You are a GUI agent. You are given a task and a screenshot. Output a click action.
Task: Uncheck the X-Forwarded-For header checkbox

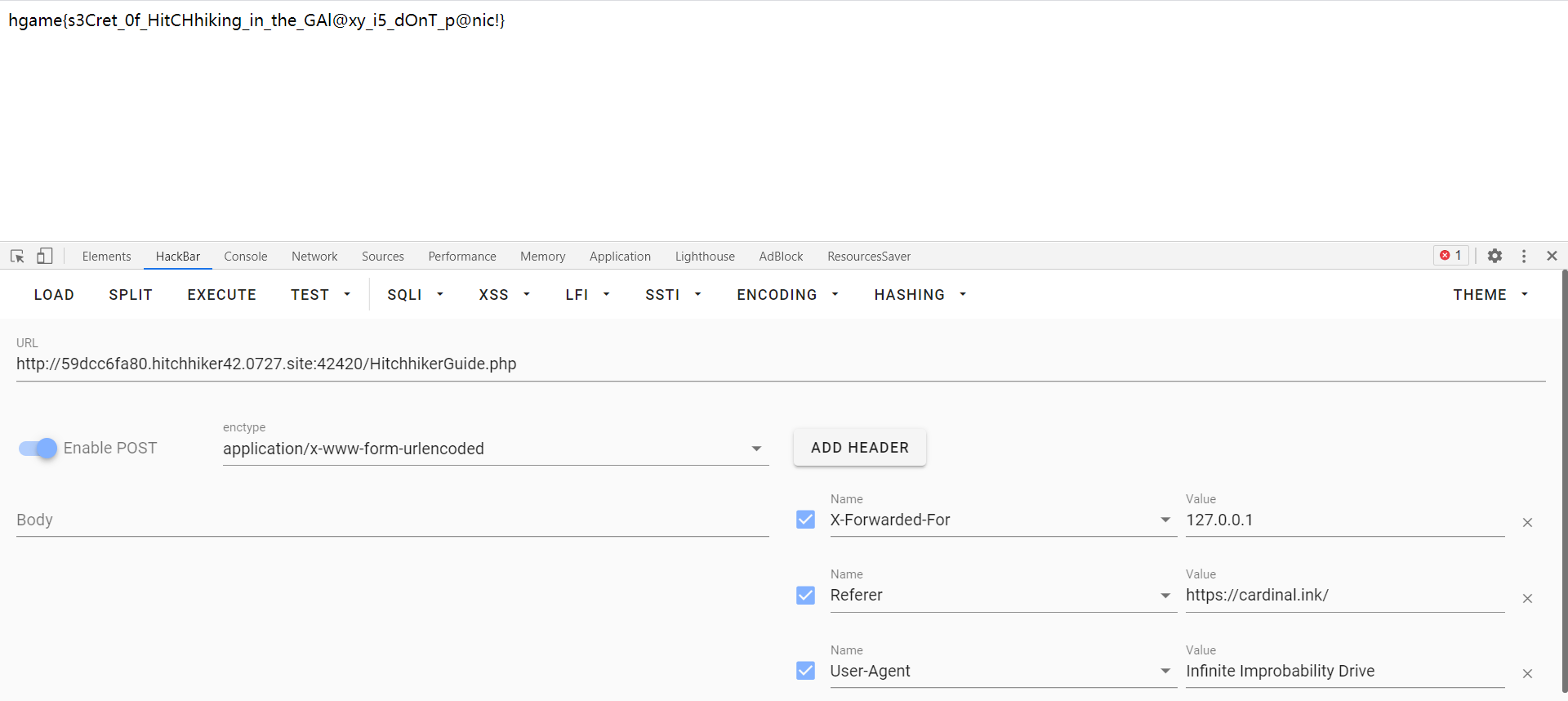805,520
